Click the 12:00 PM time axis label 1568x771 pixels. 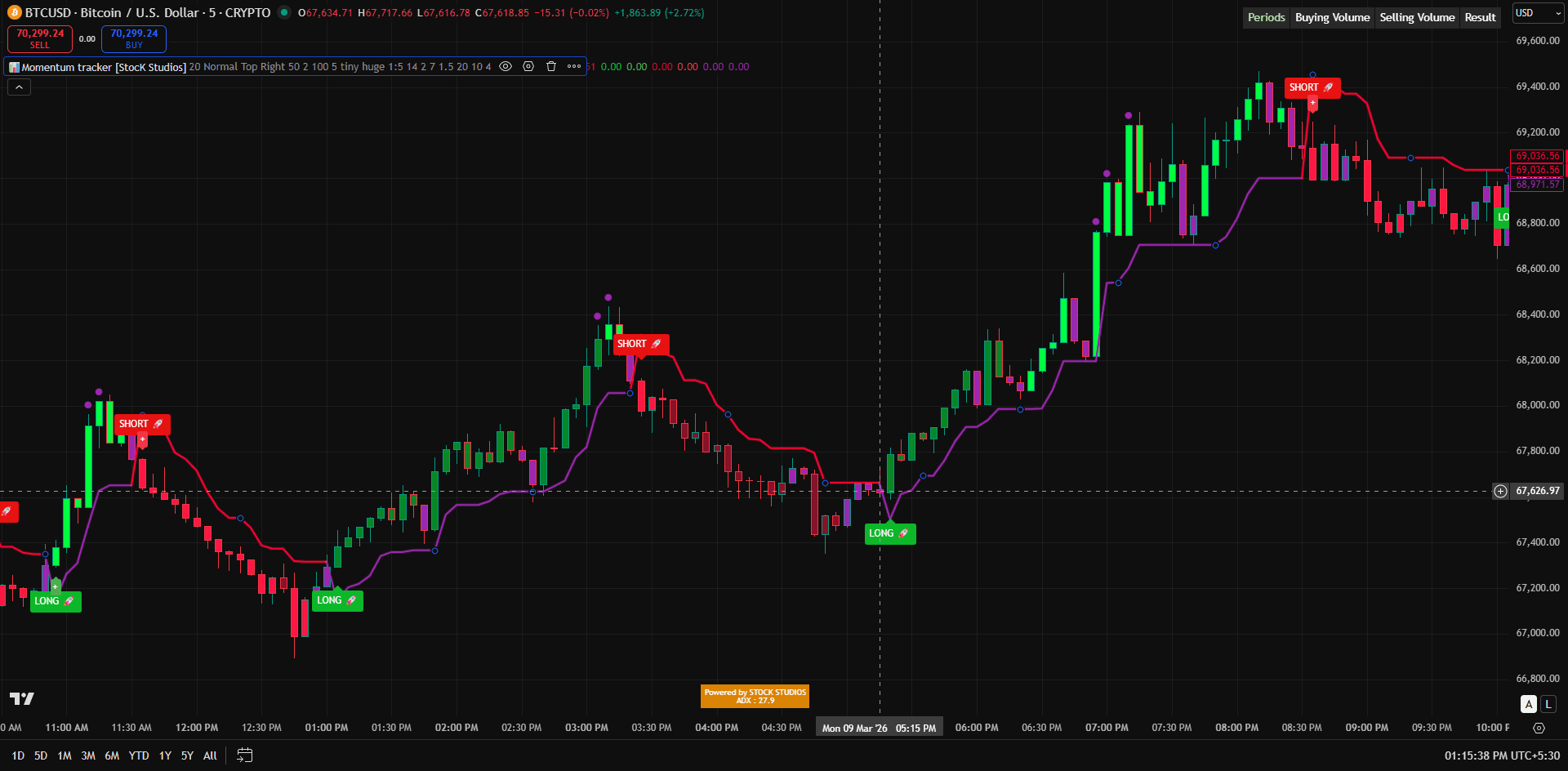(x=197, y=728)
